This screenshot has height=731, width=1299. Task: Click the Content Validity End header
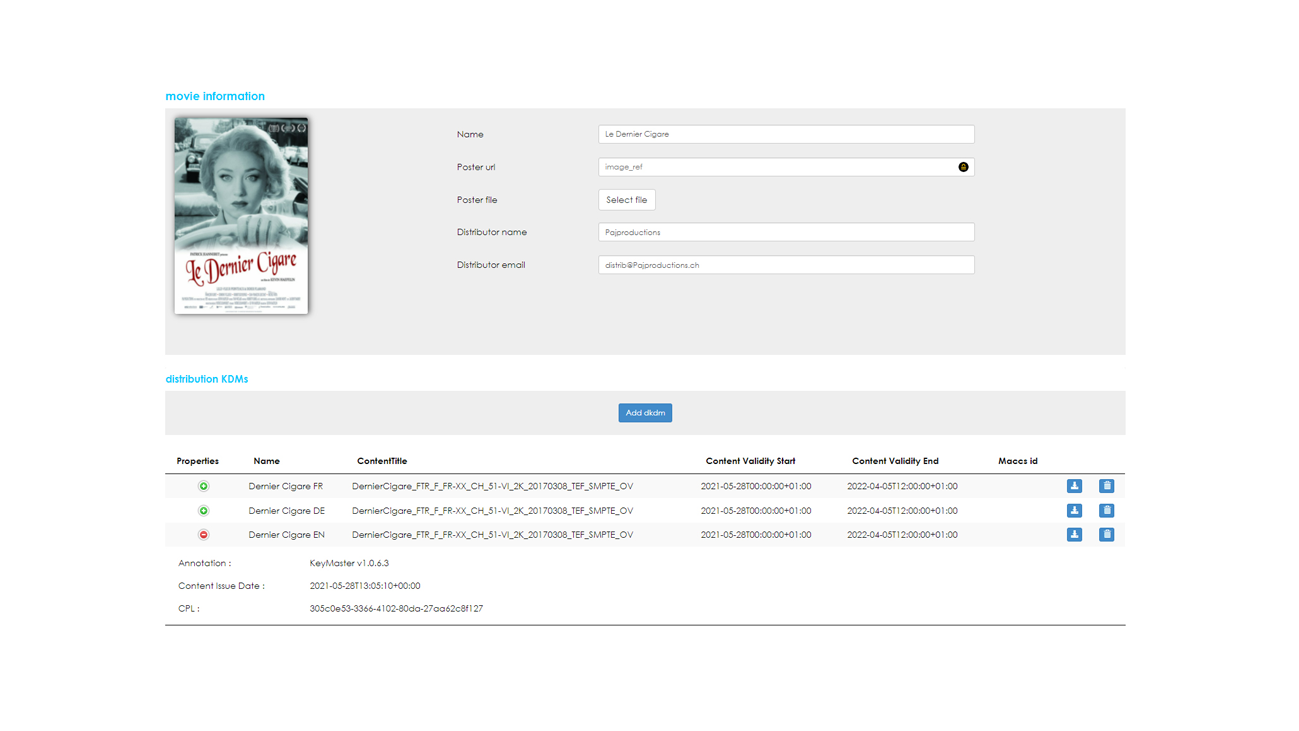[895, 461]
